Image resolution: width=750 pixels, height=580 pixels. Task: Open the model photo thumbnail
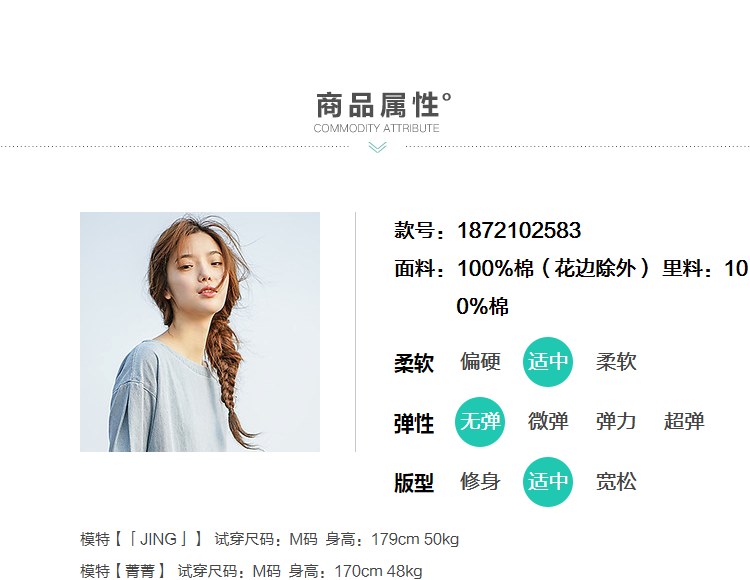(x=200, y=332)
